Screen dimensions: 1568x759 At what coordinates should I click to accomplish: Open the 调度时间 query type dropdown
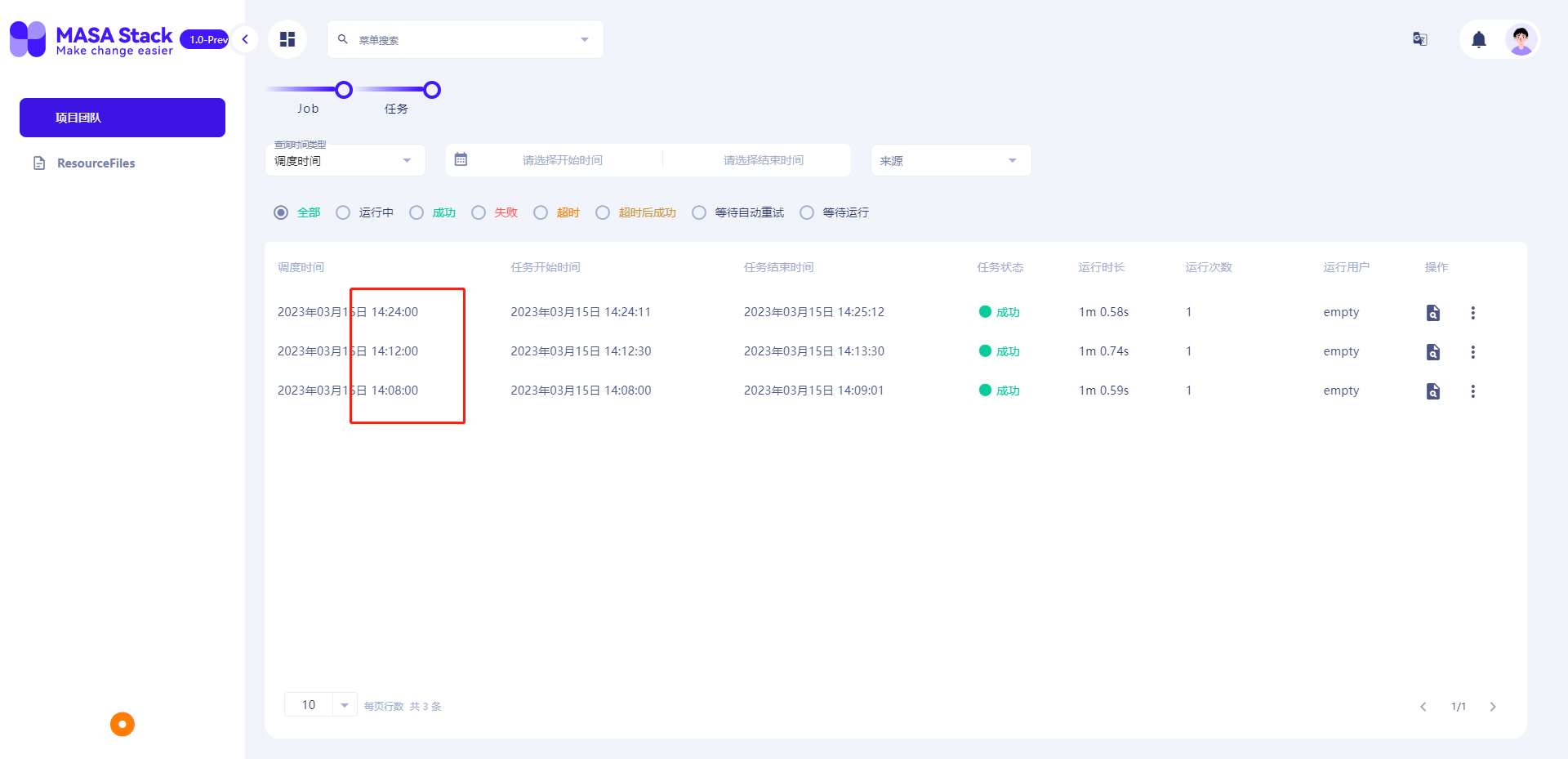[x=345, y=159]
